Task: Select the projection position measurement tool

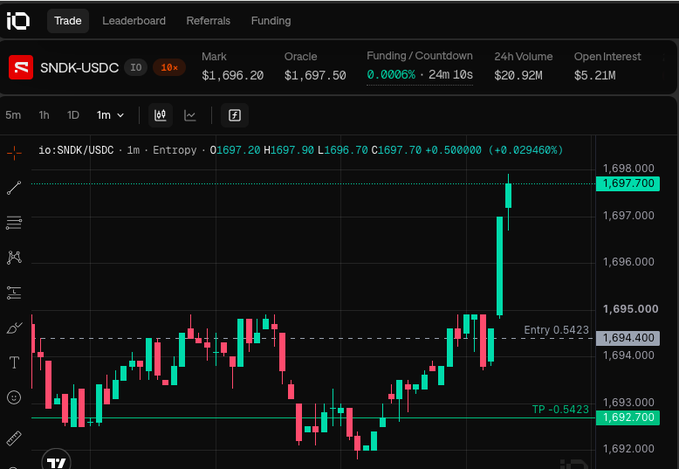Action: [x=14, y=293]
